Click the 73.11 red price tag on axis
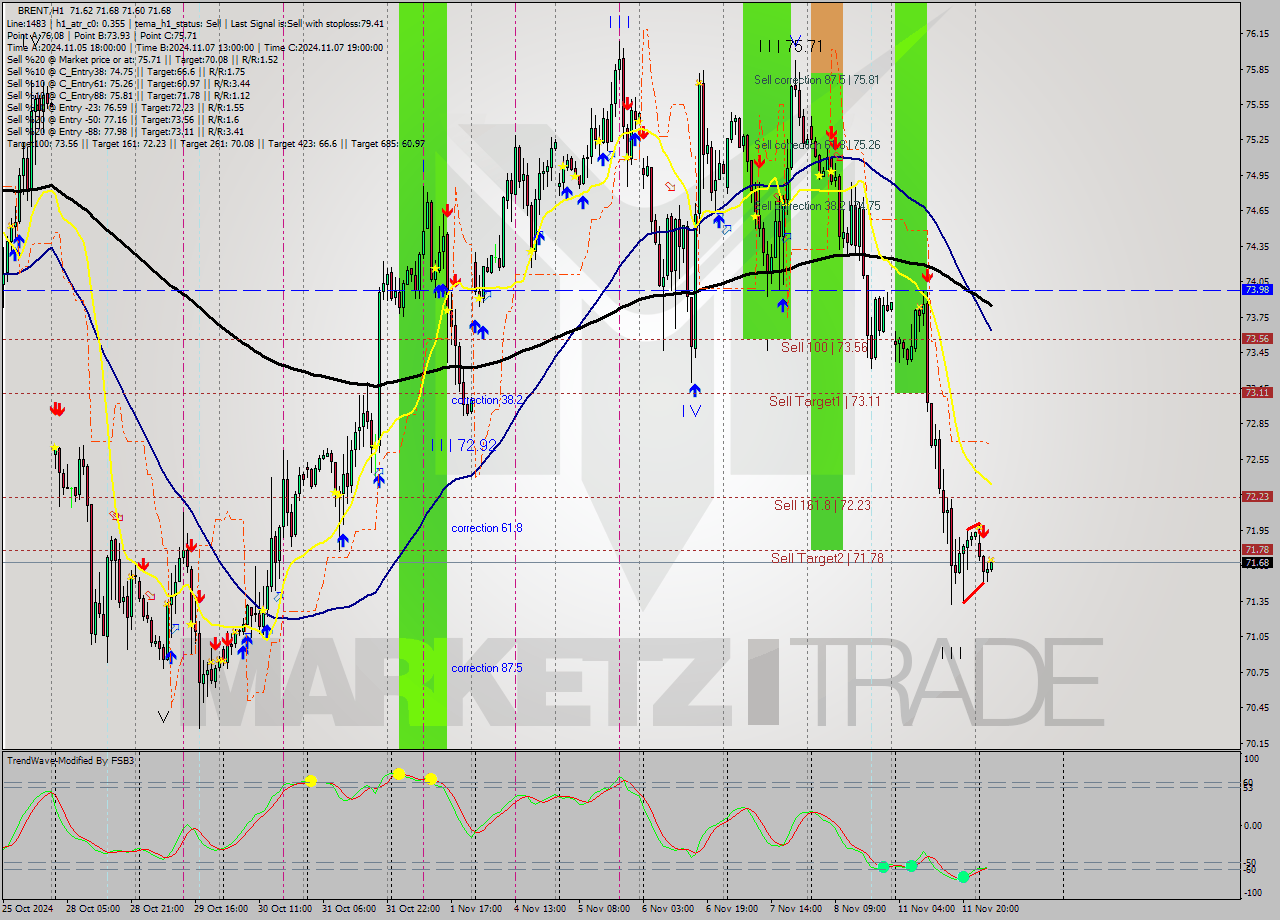This screenshot has height=920, width=1280. point(1256,393)
